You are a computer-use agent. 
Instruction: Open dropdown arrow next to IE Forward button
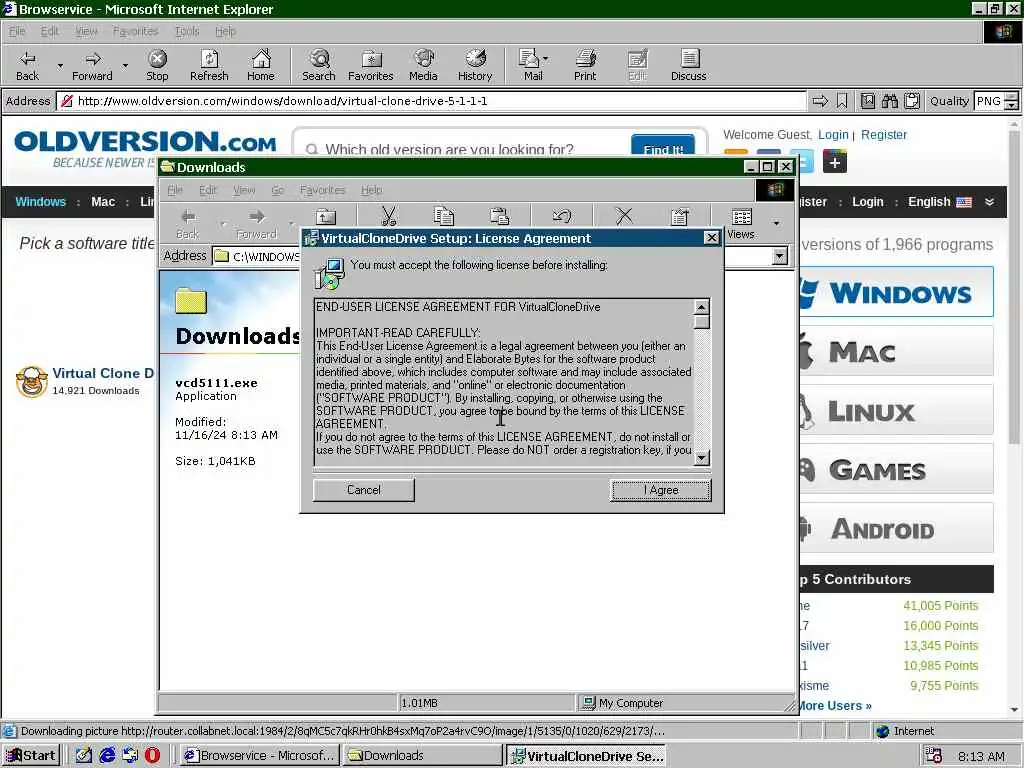point(125,66)
